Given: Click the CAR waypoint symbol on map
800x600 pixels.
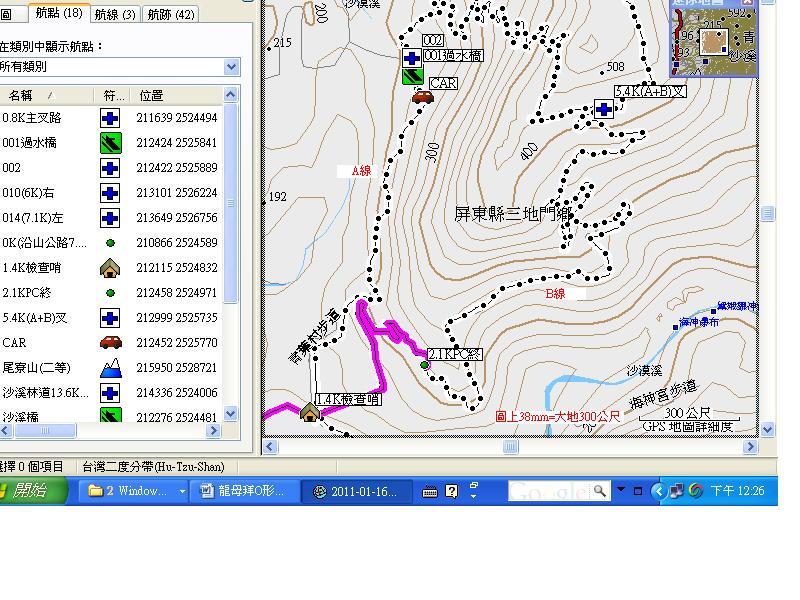Looking at the screenshot, I should coord(423,96).
